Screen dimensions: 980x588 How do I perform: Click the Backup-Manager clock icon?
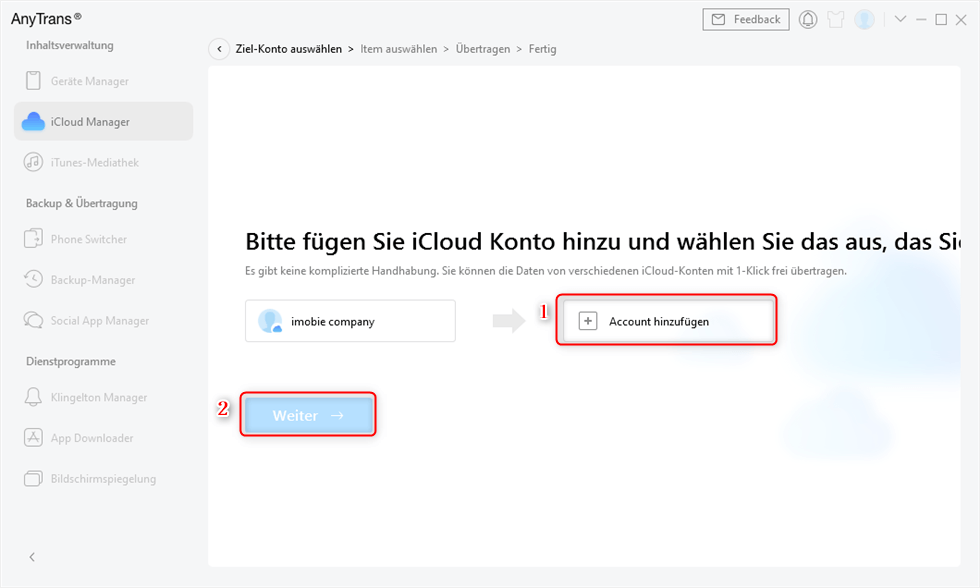pyautogui.click(x=33, y=279)
